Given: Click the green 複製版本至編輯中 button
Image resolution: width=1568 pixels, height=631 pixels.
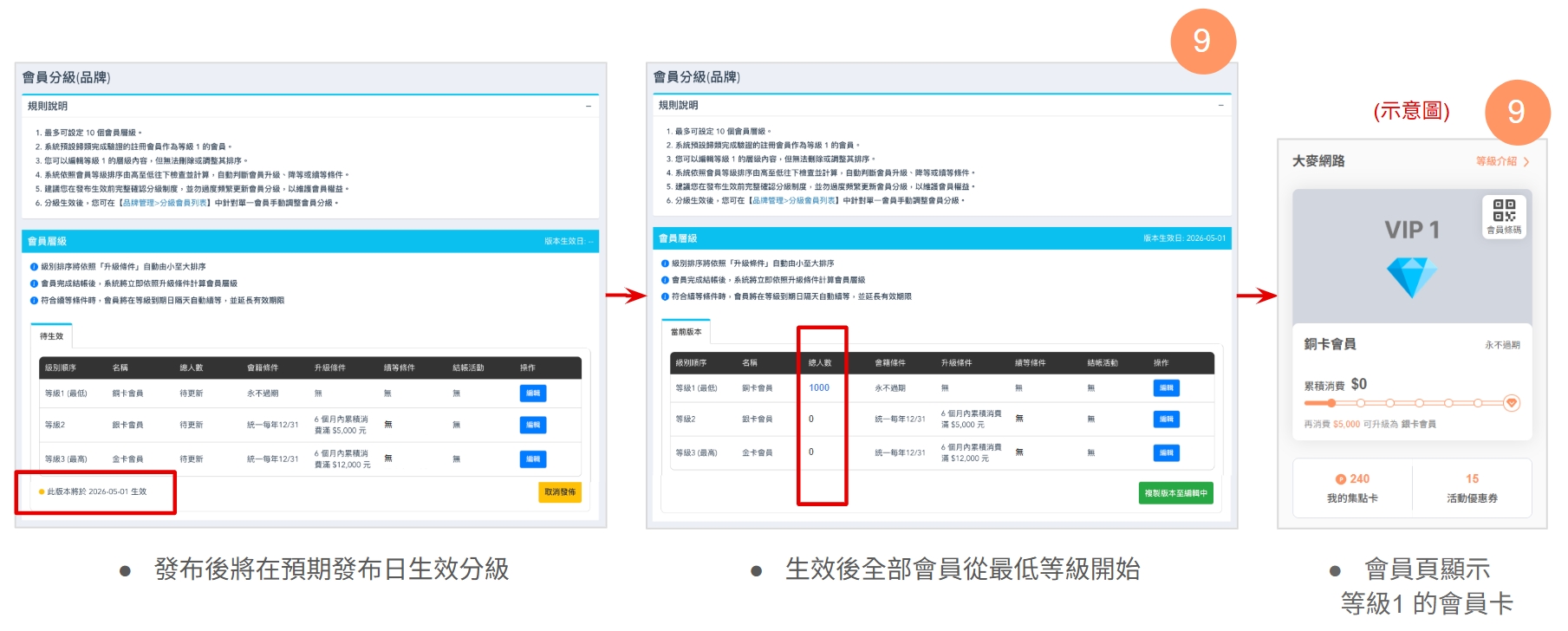Looking at the screenshot, I should tap(1175, 493).
